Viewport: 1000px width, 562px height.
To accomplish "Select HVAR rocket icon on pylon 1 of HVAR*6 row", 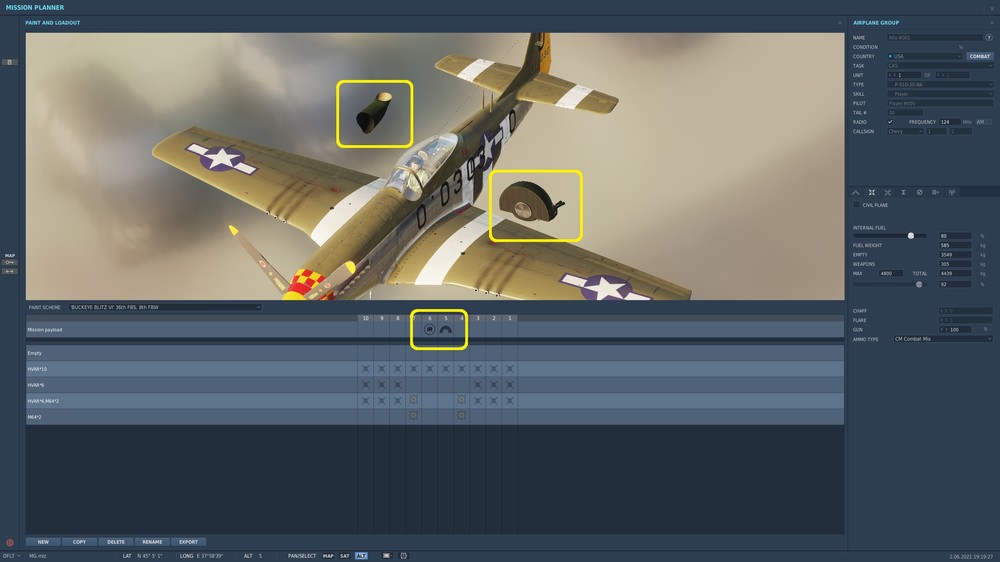I will pyautogui.click(x=510, y=385).
